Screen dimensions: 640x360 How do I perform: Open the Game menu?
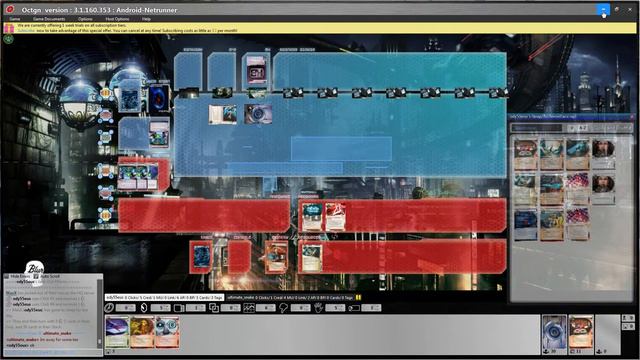tap(15, 19)
